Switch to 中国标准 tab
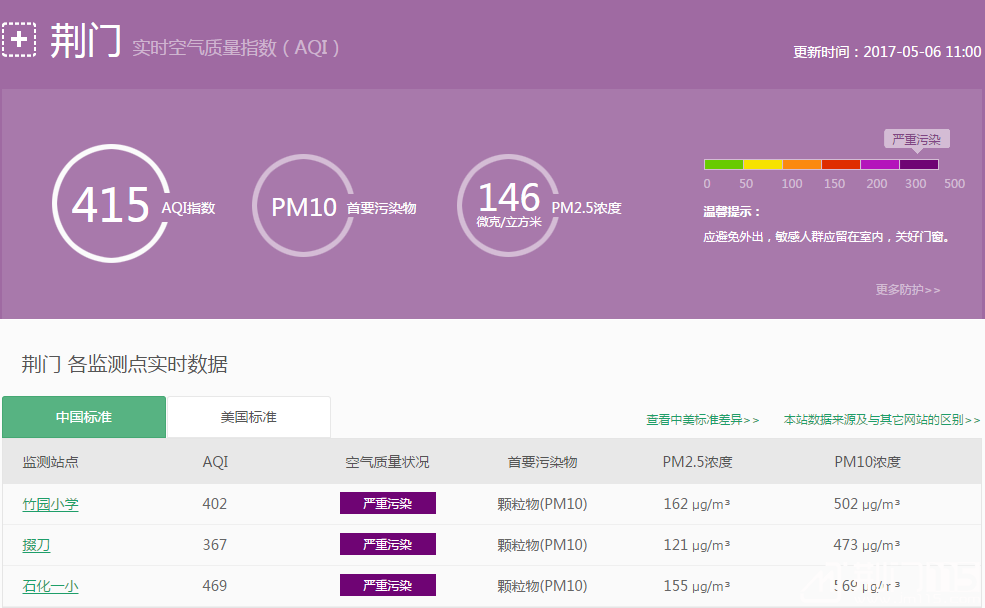Screen dimensions: 985x608 84,417
